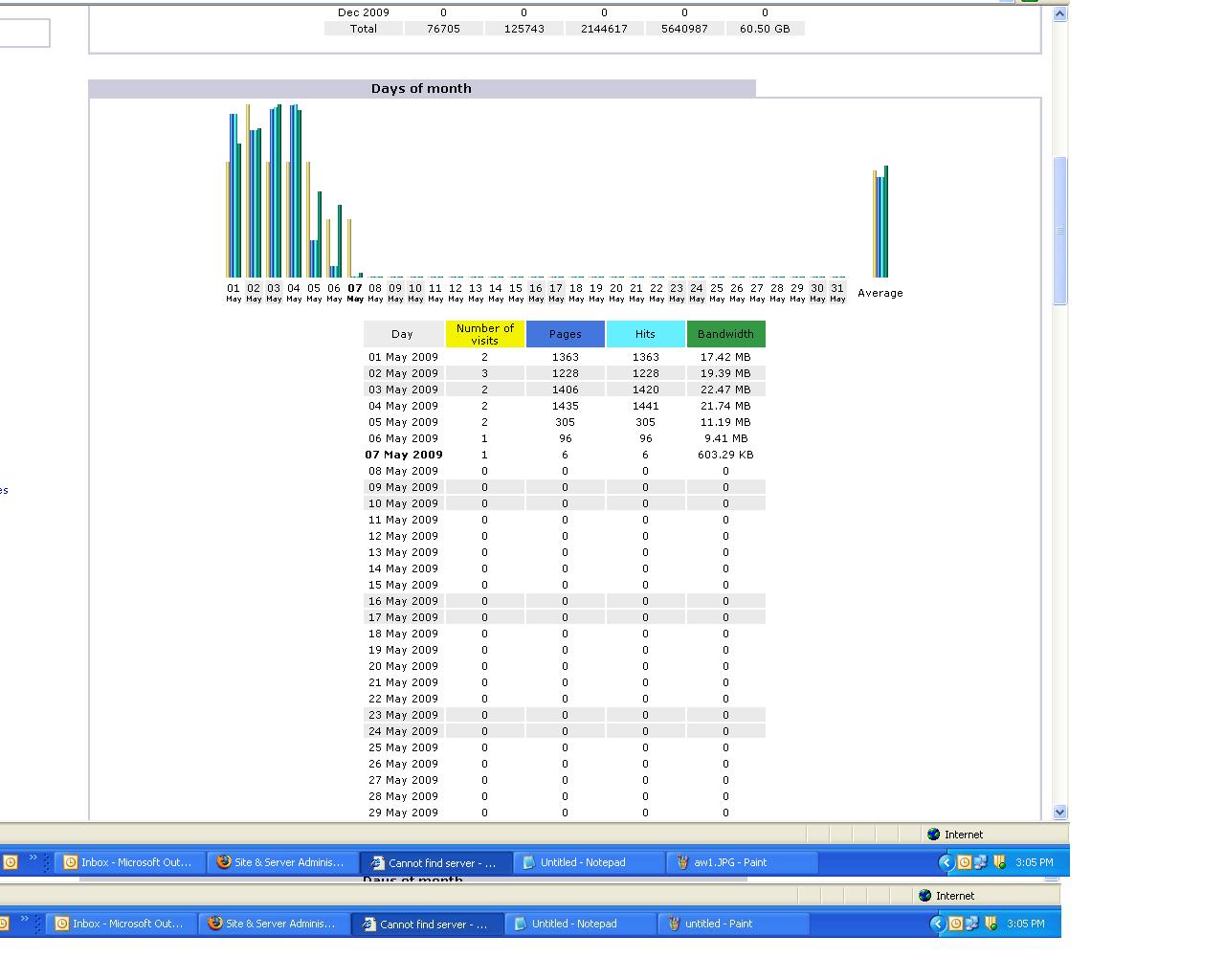This screenshot has height=980, width=1225.
Task: Click the '22.47 MB' bandwidth cell
Action: (725, 390)
